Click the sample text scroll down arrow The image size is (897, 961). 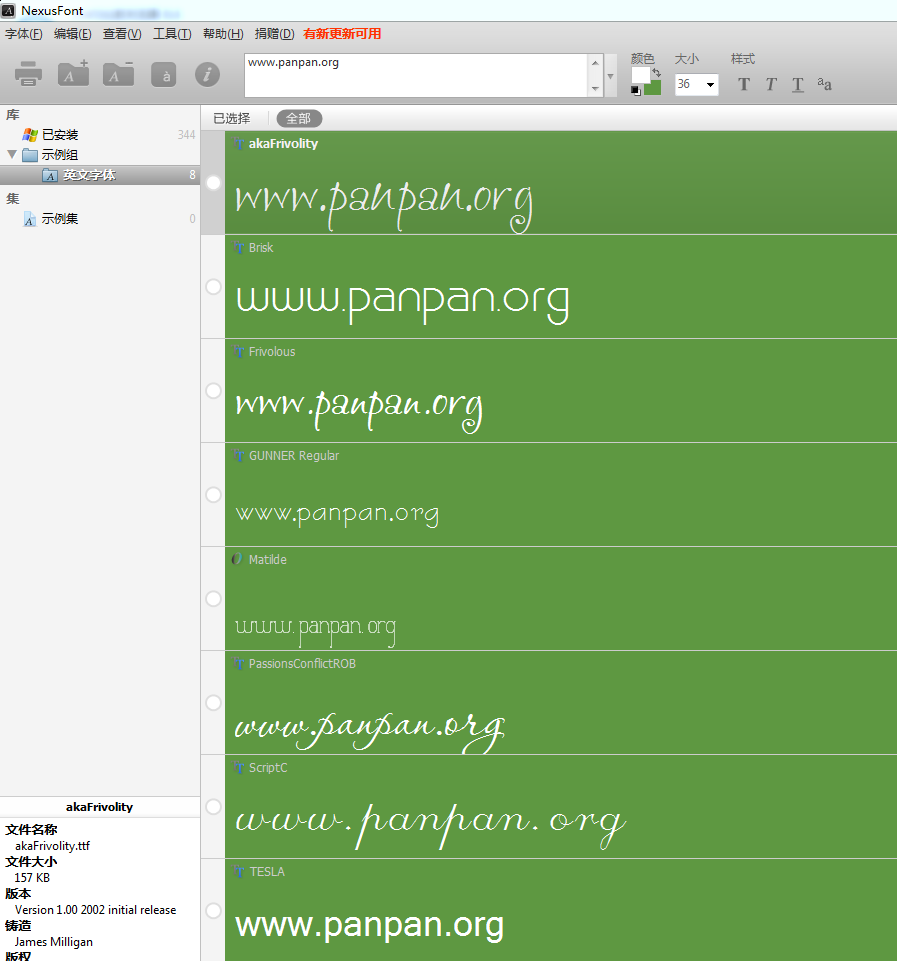[595, 89]
